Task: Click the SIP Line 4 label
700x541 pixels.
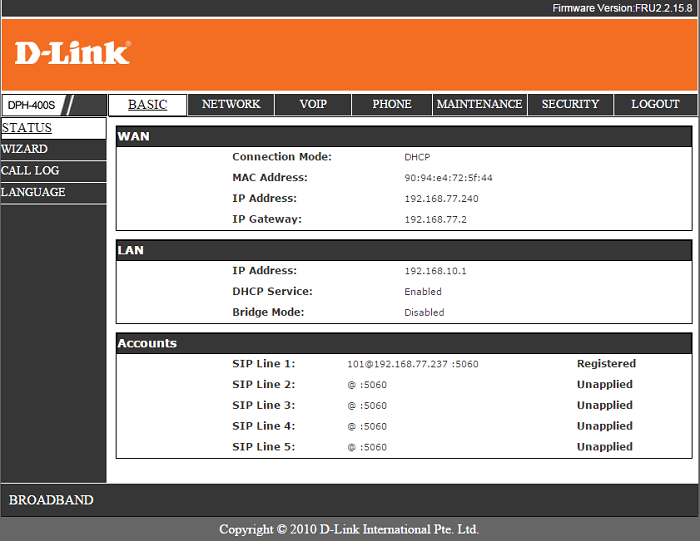Action: coord(263,426)
